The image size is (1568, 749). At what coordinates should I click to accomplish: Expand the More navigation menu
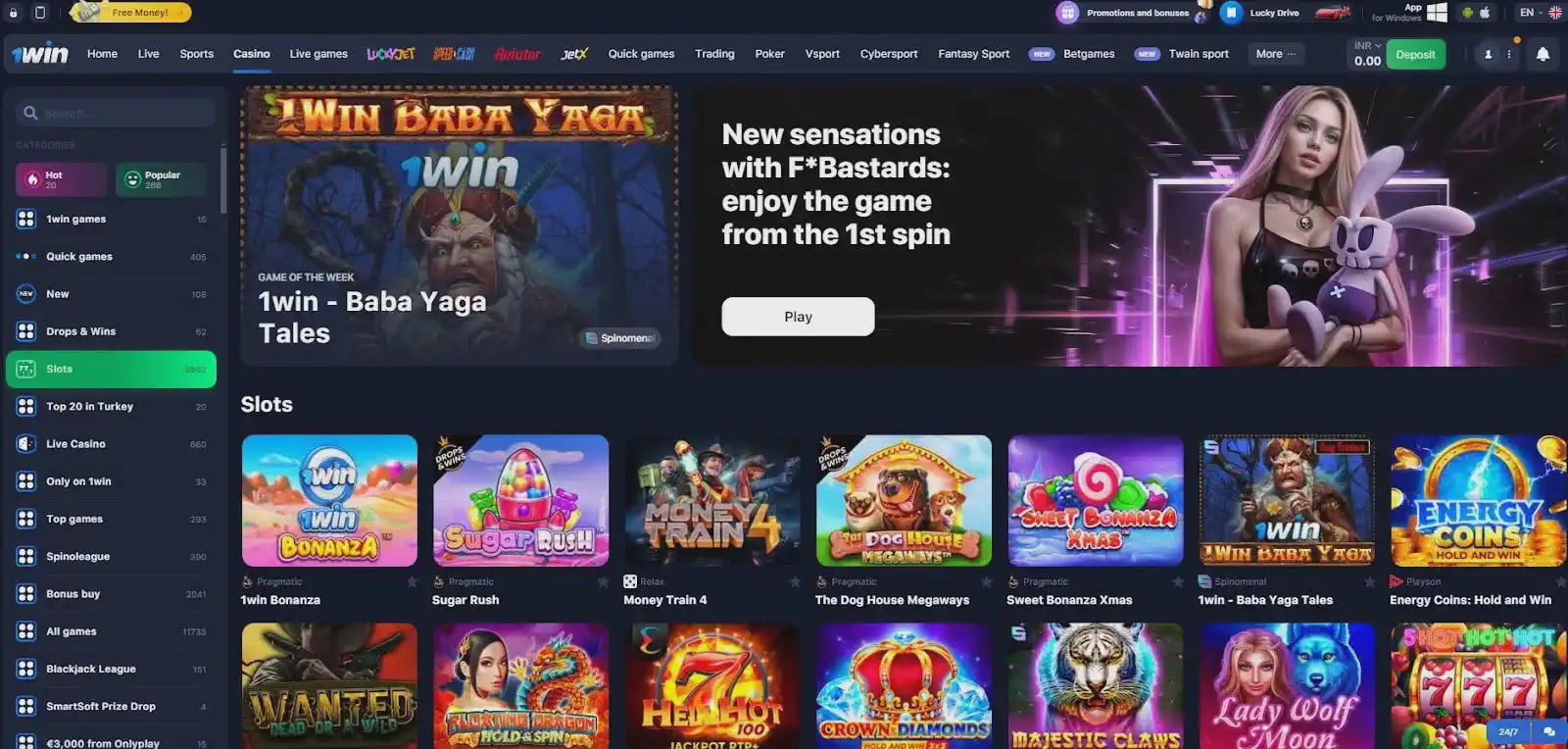(1275, 54)
